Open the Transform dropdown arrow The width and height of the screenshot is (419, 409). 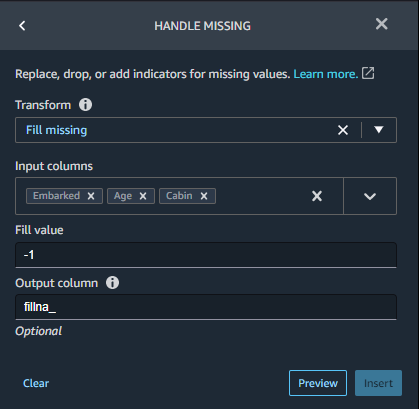pyautogui.click(x=379, y=130)
